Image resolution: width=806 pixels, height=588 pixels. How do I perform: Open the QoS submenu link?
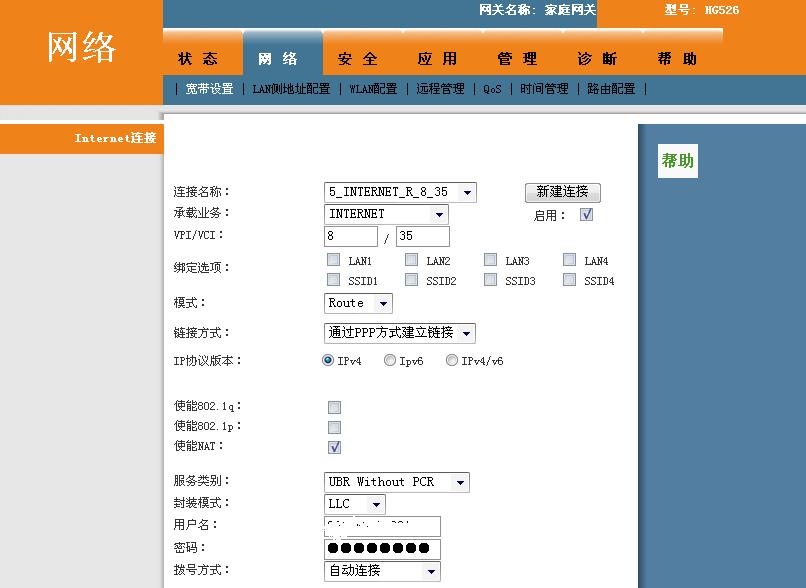tap(492, 89)
